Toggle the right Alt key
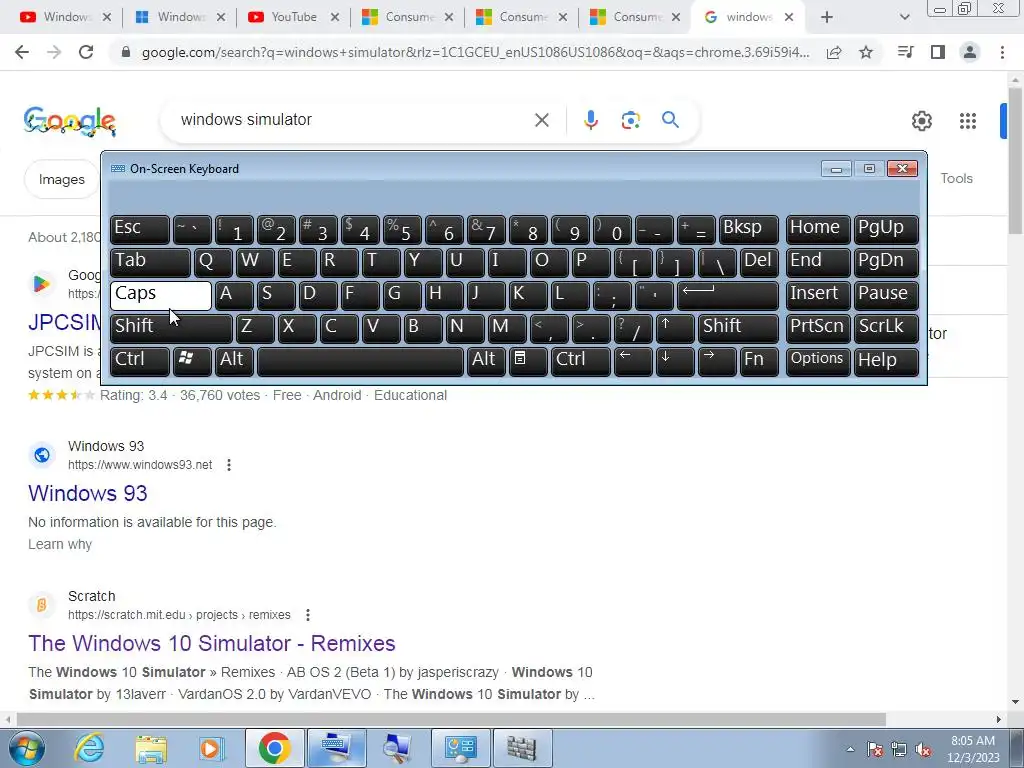The image size is (1024, 768). pos(486,361)
